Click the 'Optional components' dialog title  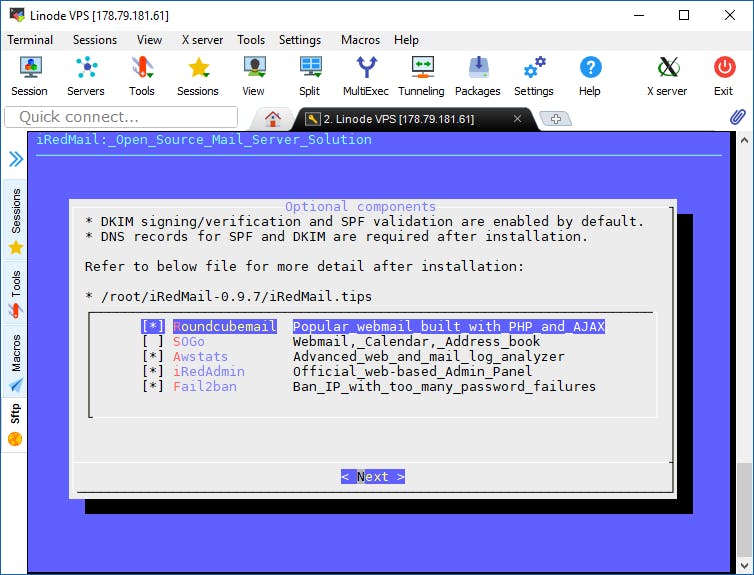[x=361, y=206]
